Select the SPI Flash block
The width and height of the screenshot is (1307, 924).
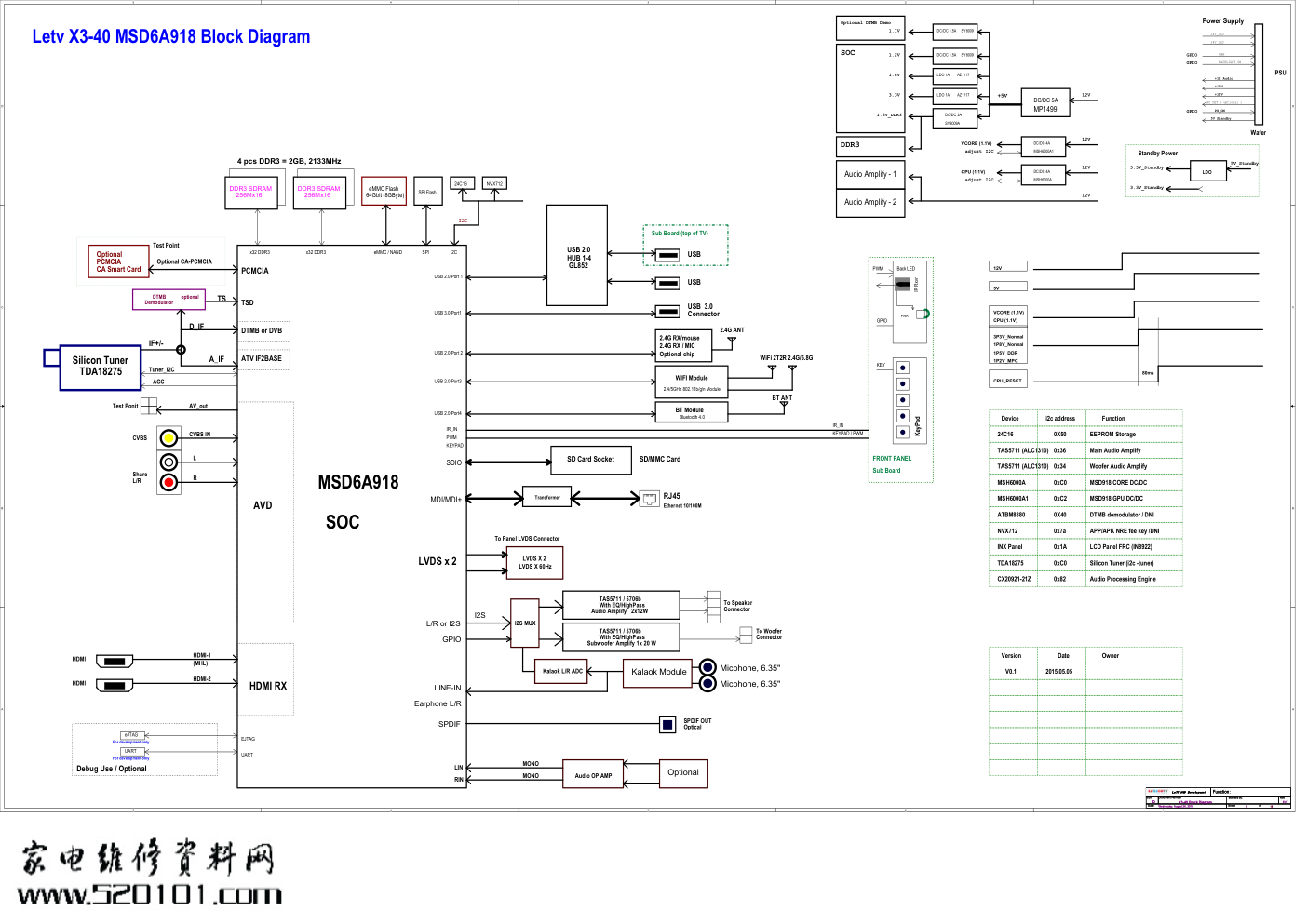click(427, 193)
